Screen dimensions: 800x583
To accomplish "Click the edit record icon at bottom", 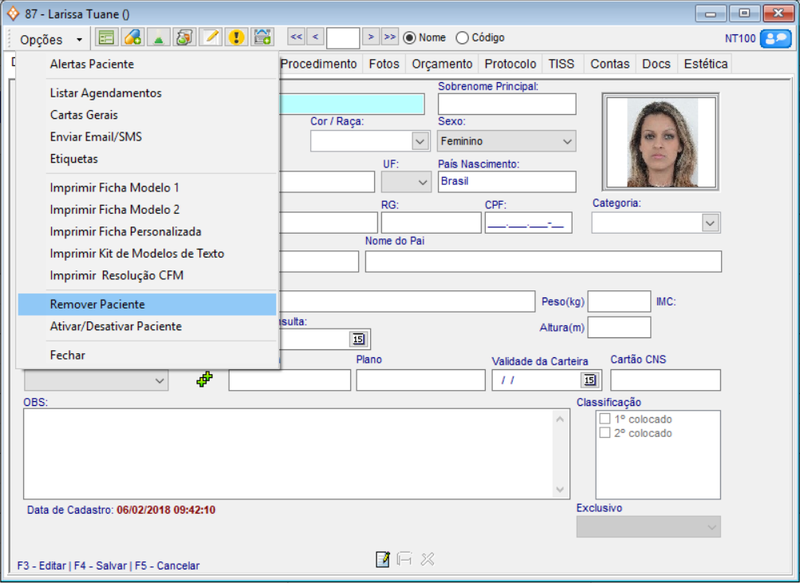I will tap(382, 560).
